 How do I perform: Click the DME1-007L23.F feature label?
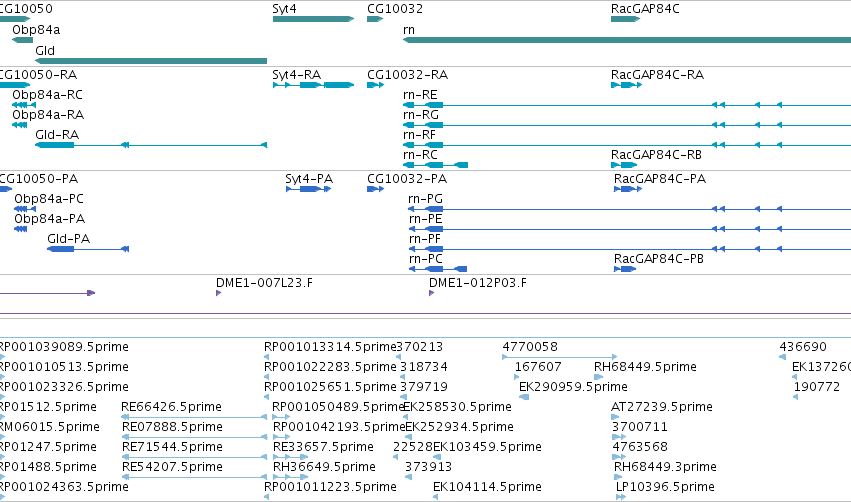pyautogui.click(x=264, y=283)
